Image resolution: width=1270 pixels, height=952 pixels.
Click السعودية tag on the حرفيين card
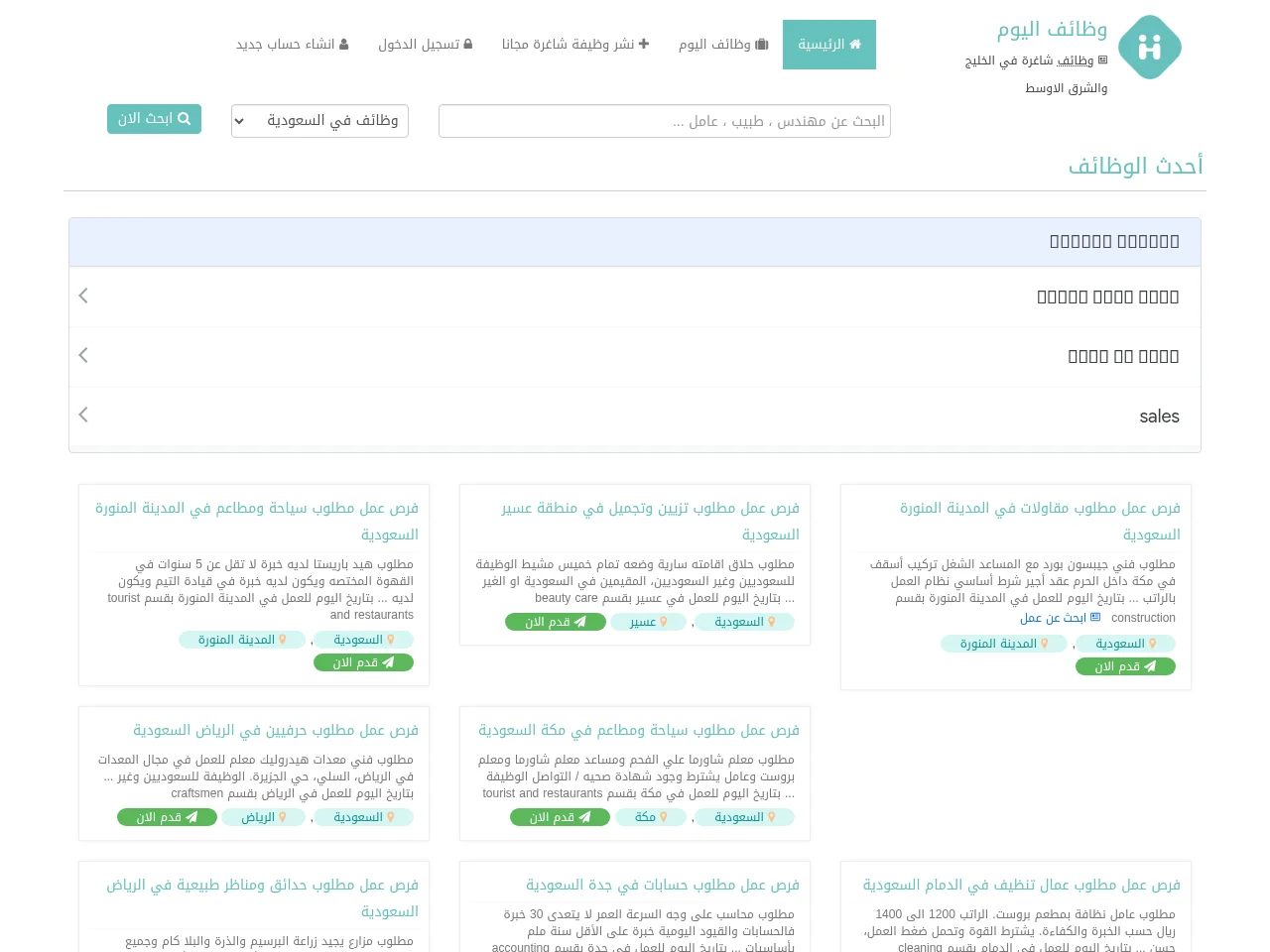[x=364, y=817]
